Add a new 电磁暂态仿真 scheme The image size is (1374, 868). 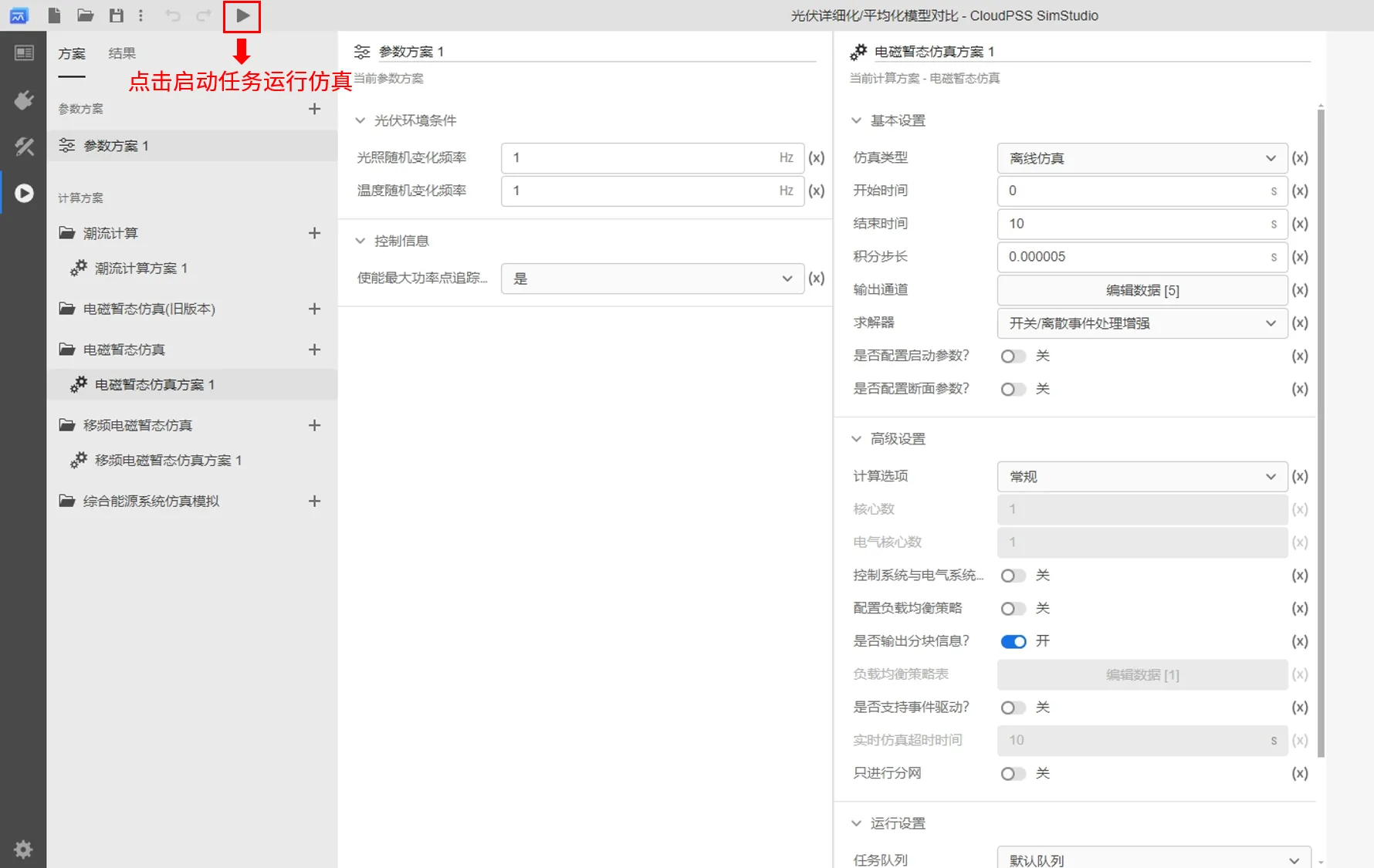(x=314, y=350)
